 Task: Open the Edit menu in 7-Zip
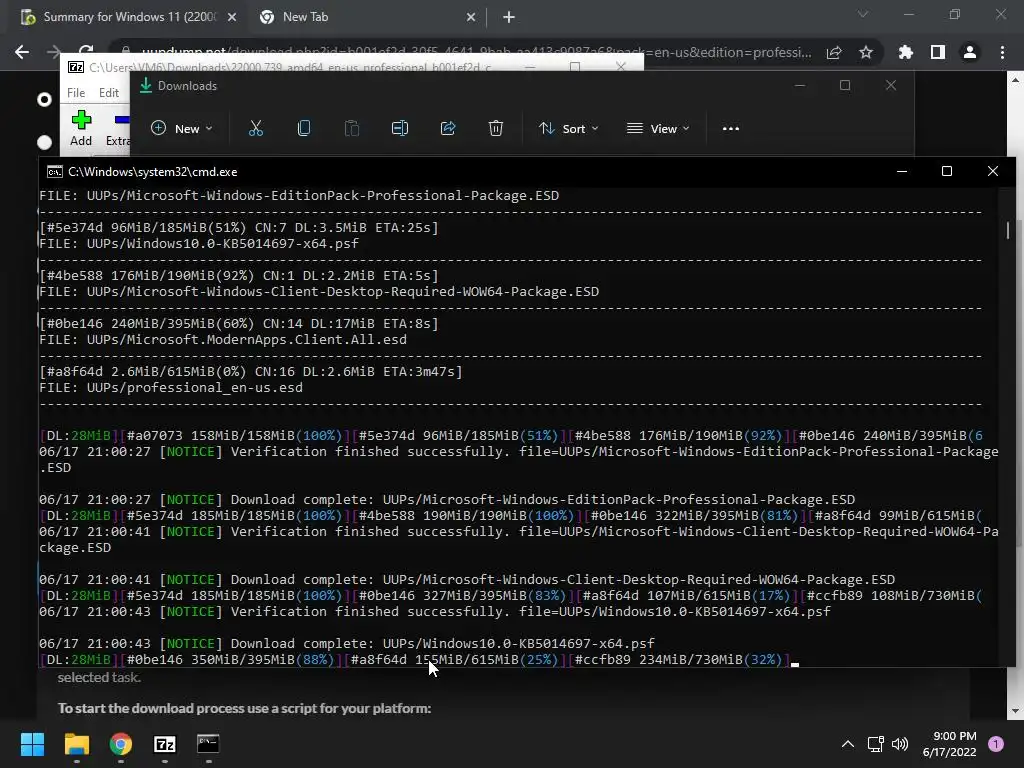coord(108,93)
